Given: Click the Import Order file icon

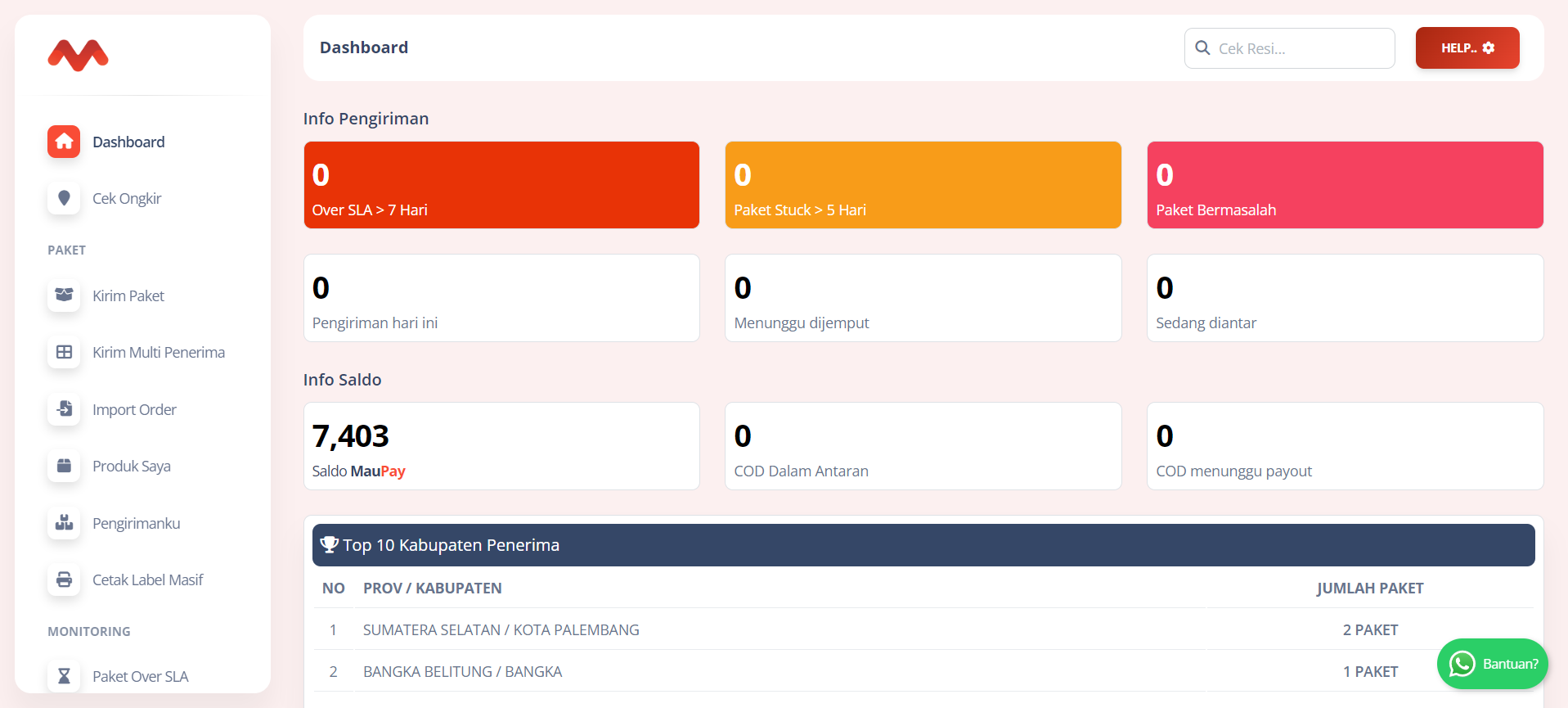Looking at the screenshot, I should (64, 409).
